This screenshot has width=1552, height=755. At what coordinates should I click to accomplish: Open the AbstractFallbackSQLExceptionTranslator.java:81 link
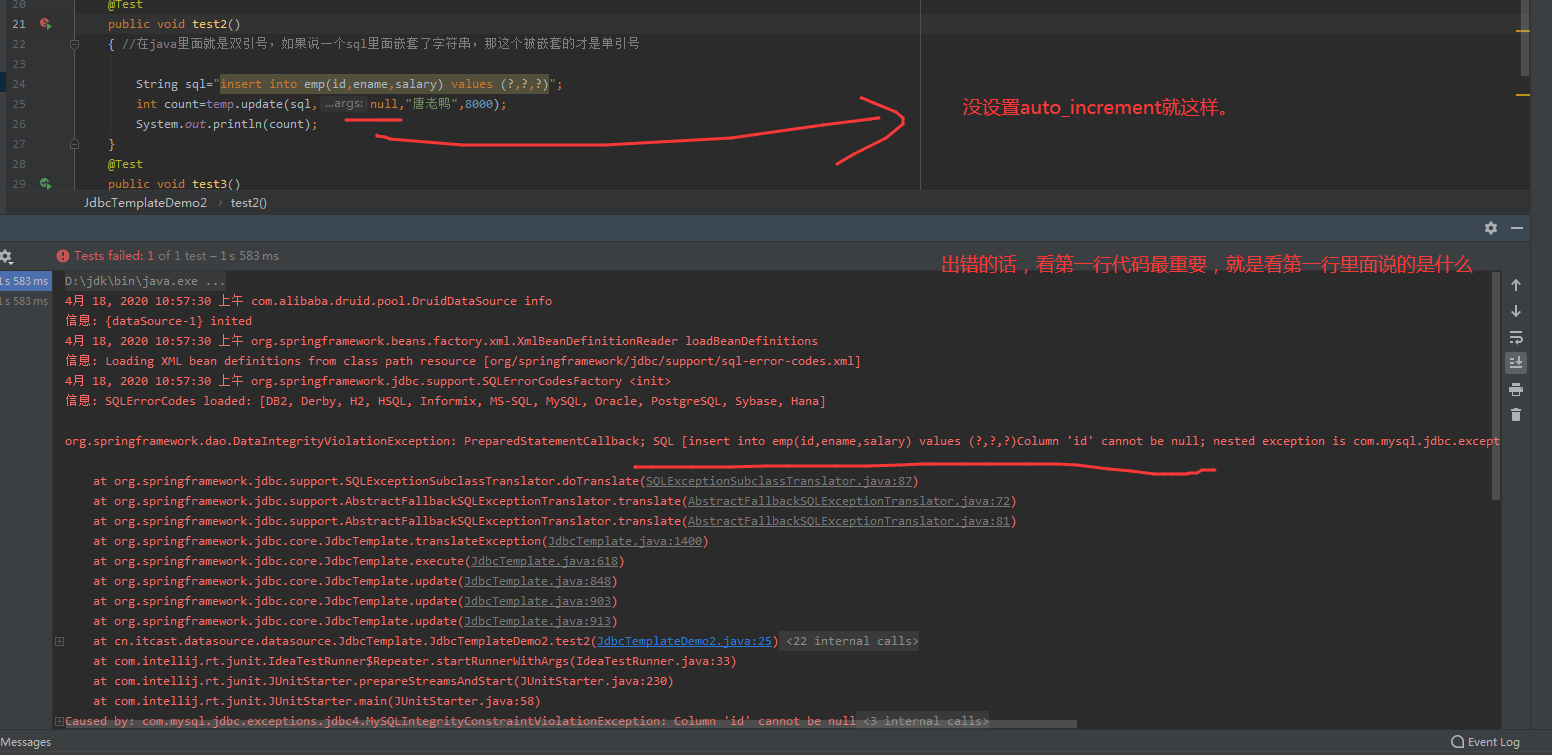849,521
